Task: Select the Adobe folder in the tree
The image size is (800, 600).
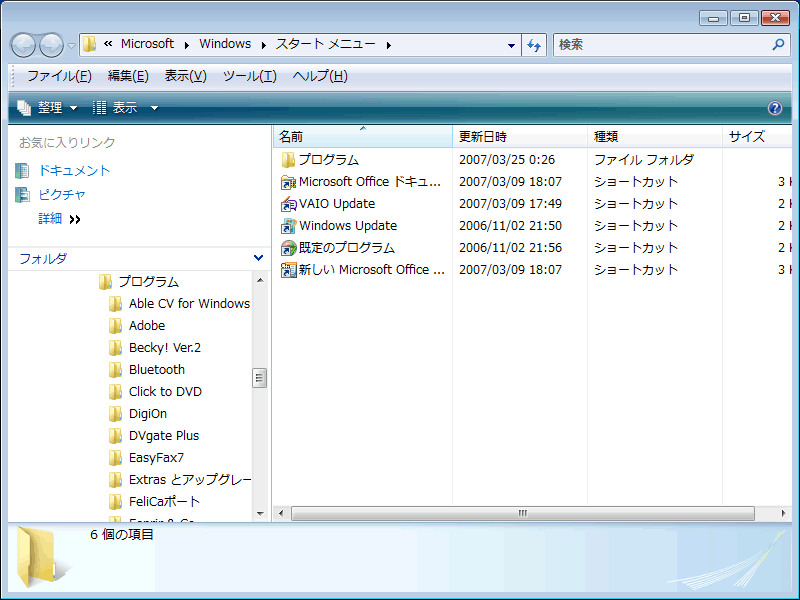Action: pyautogui.click(x=146, y=326)
